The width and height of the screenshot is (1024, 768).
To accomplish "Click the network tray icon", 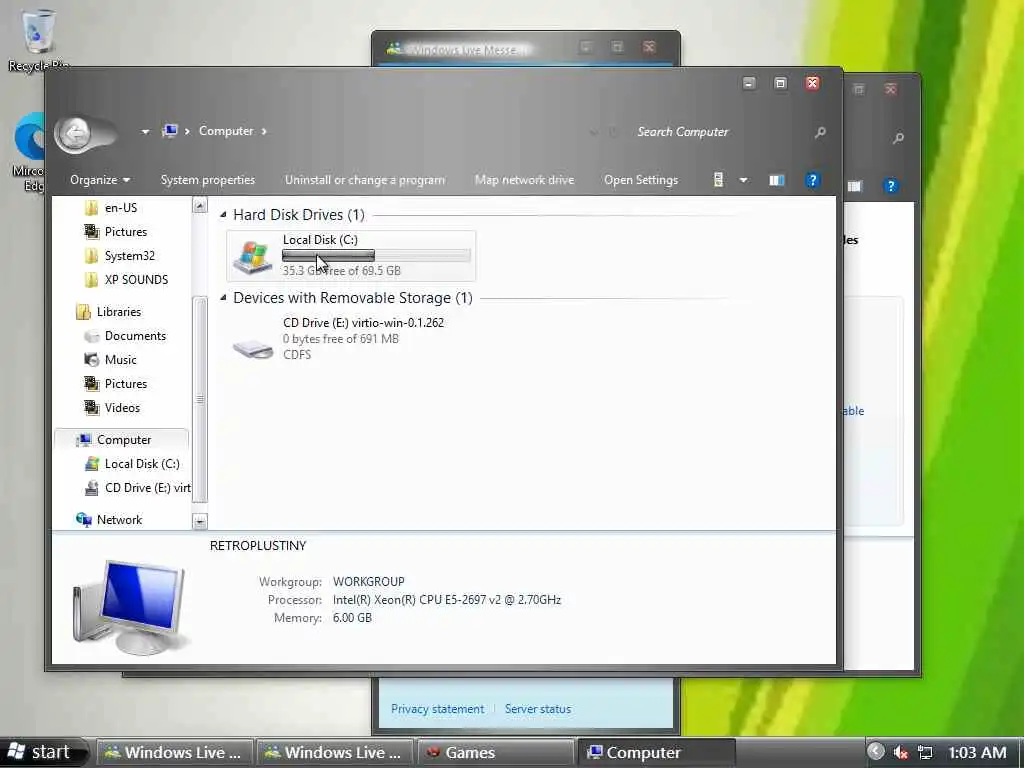I will (925, 752).
